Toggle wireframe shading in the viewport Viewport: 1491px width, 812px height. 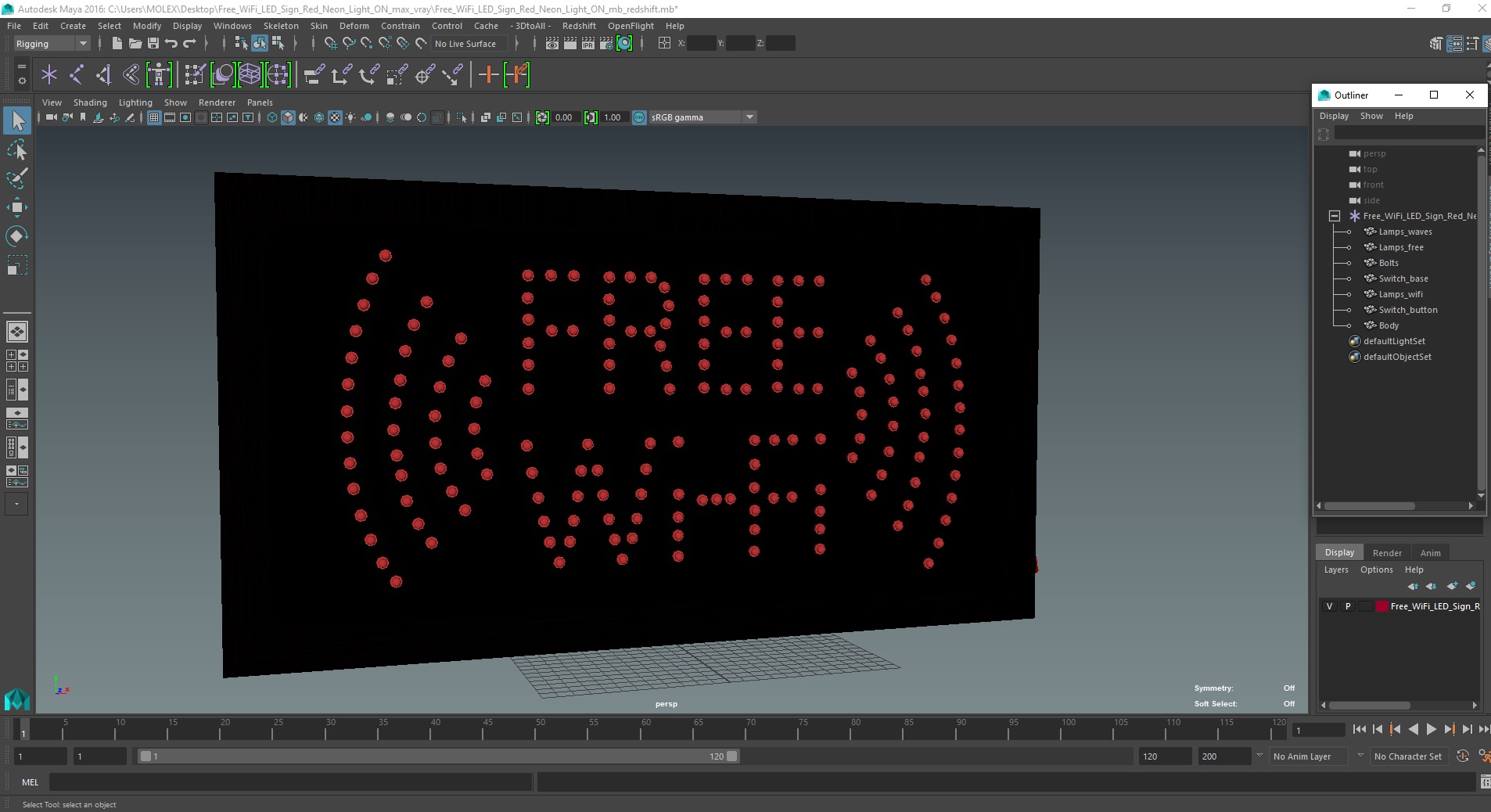pos(272,117)
